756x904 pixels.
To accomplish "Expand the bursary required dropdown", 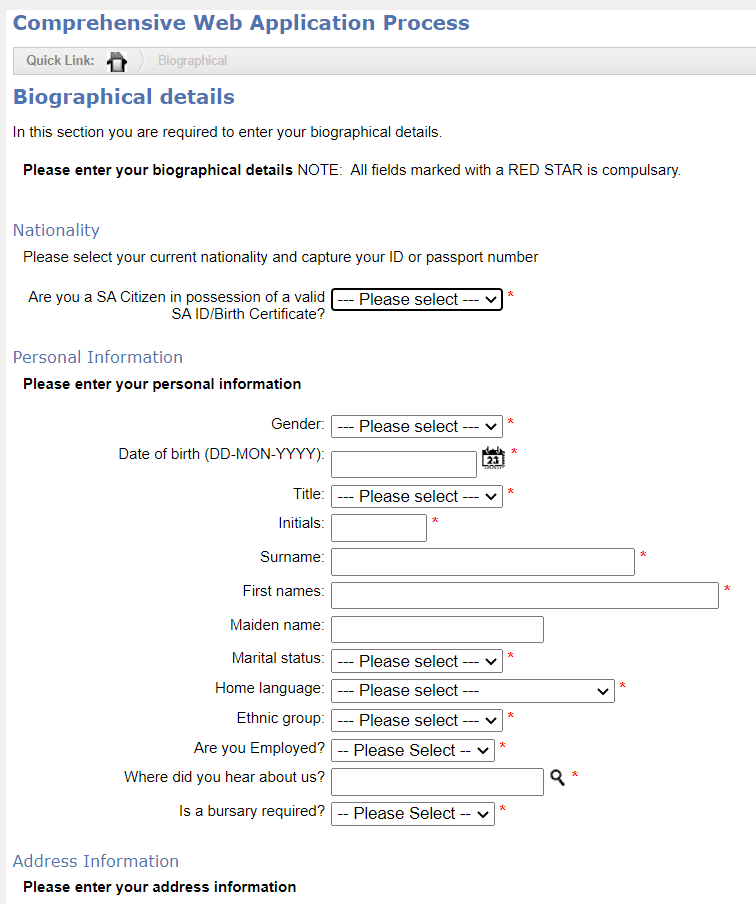I will coord(412,814).
